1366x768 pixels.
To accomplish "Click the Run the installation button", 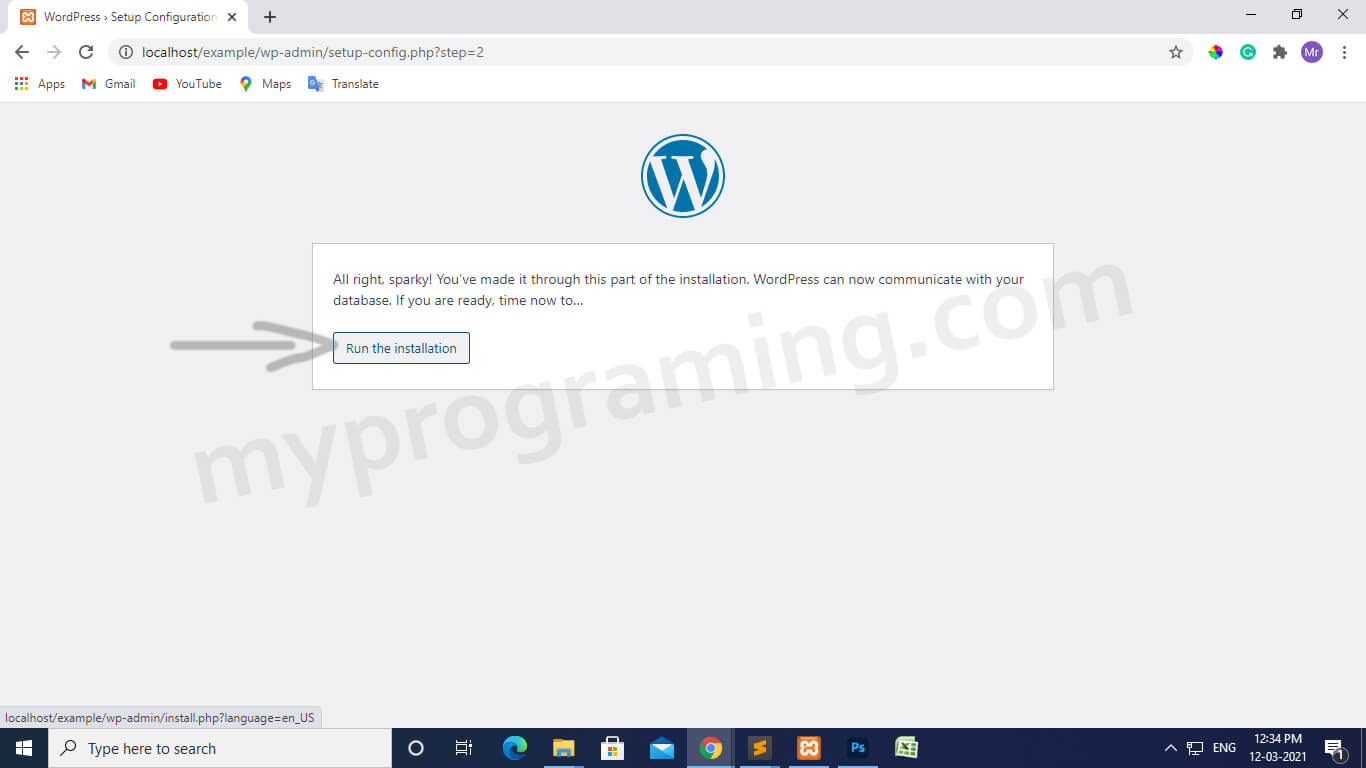I will 401,348.
